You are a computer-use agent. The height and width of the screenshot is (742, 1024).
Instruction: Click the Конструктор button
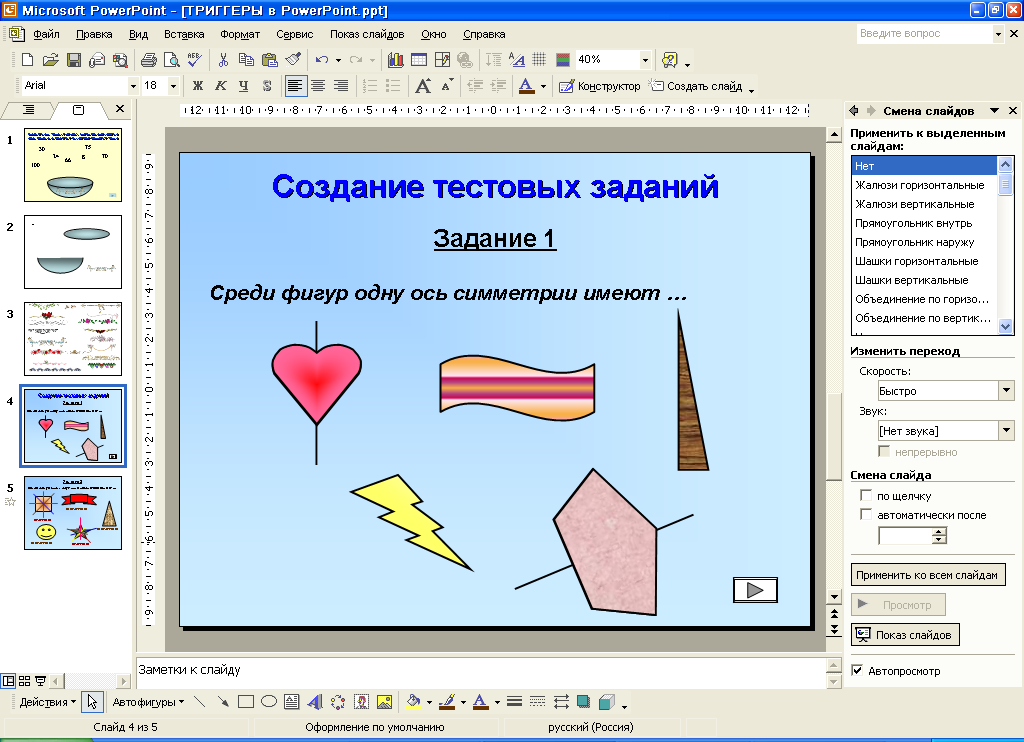click(x=600, y=86)
